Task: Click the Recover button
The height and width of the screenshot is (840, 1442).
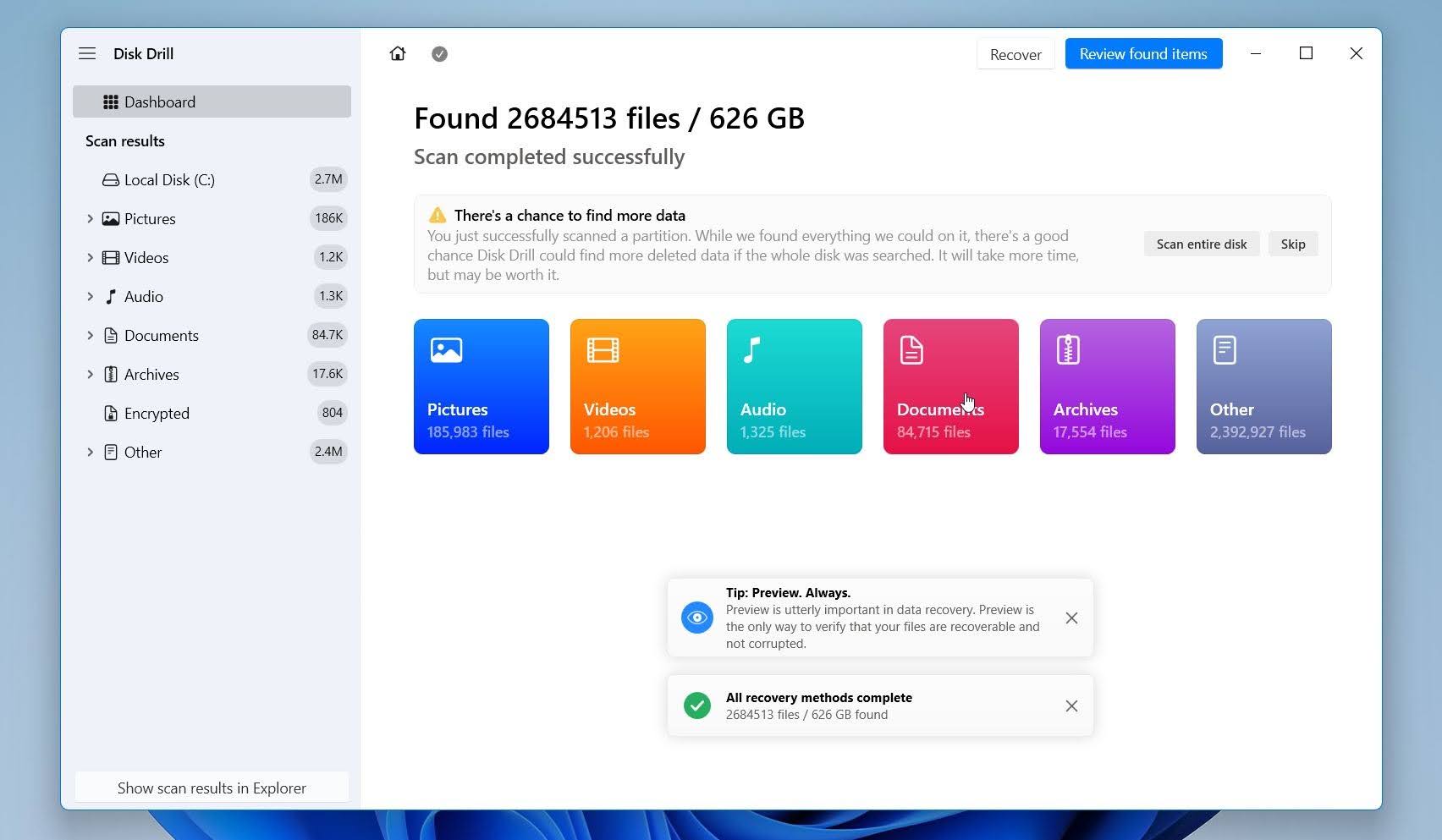Action: [x=1015, y=54]
